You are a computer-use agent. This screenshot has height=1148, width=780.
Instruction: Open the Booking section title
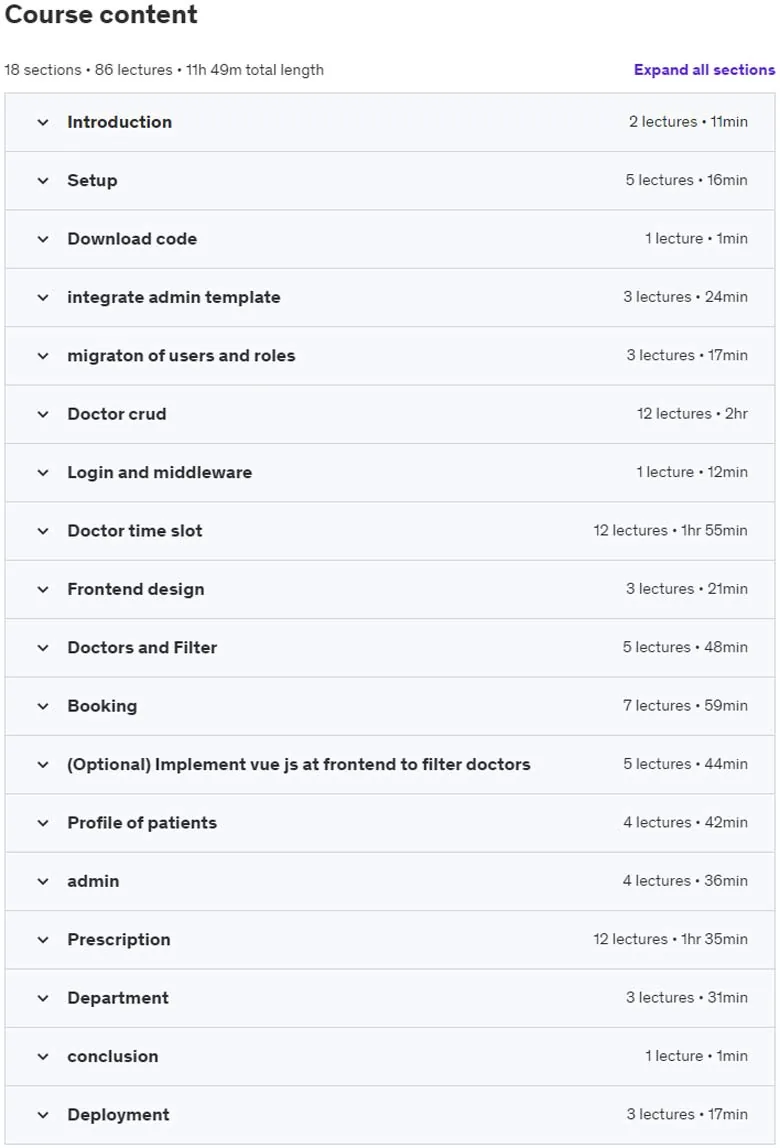tap(102, 706)
